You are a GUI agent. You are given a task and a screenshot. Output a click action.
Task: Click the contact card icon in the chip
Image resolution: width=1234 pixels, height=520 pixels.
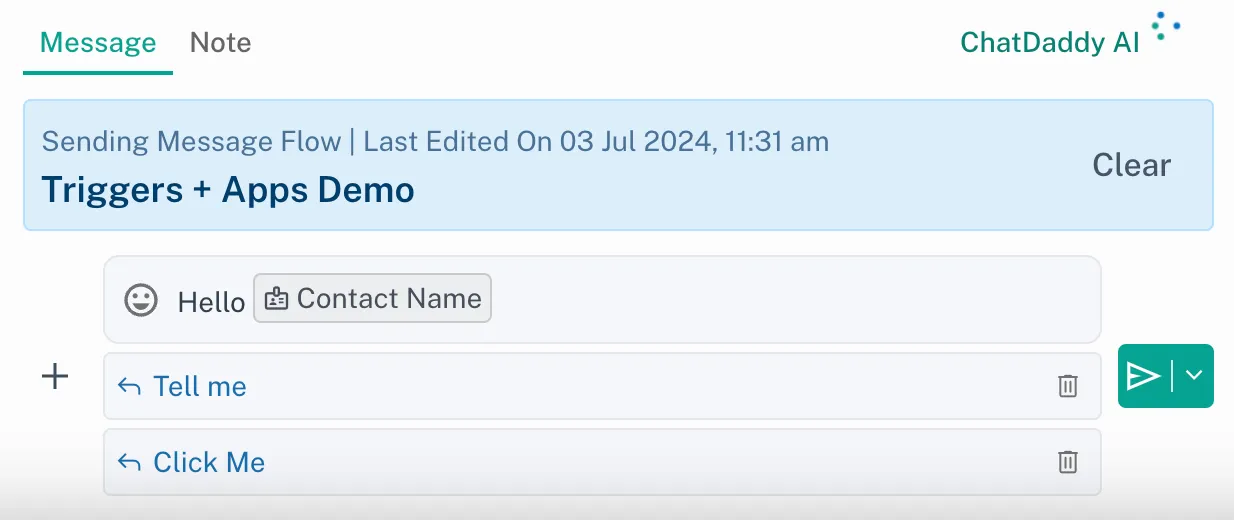coord(277,299)
